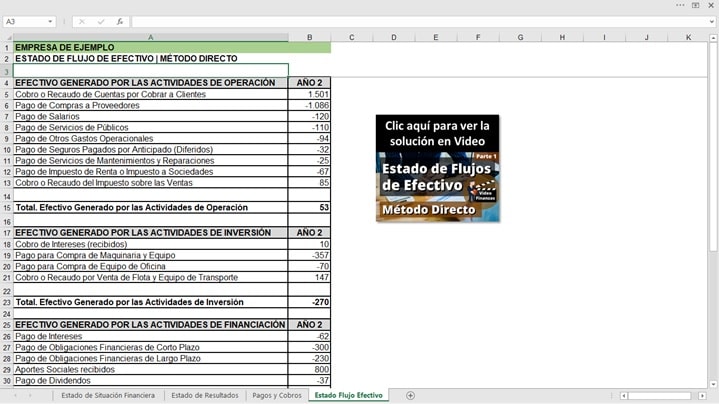Click previous sheet navigation arrow

[x=16, y=396]
